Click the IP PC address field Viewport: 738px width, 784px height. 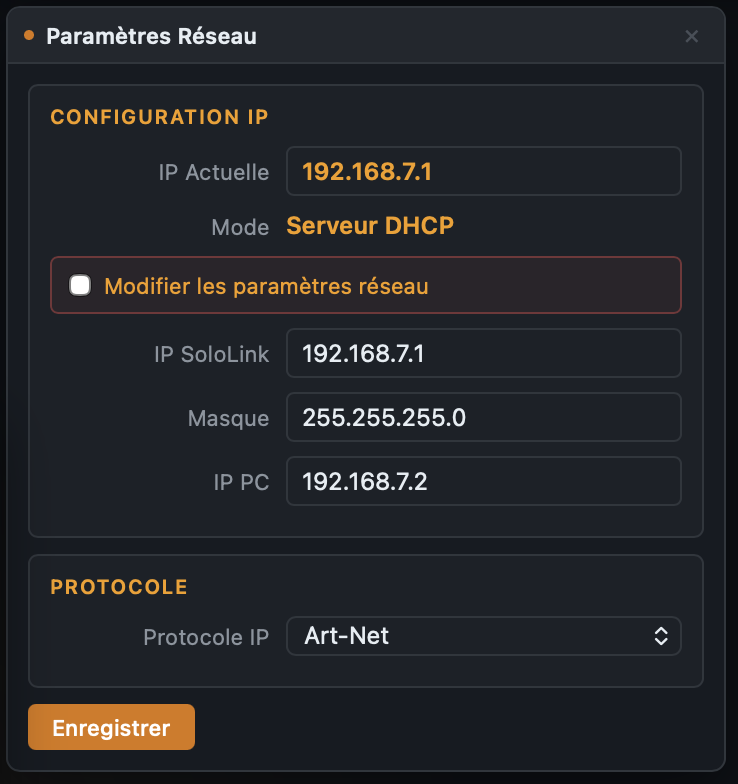pos(484,481)
